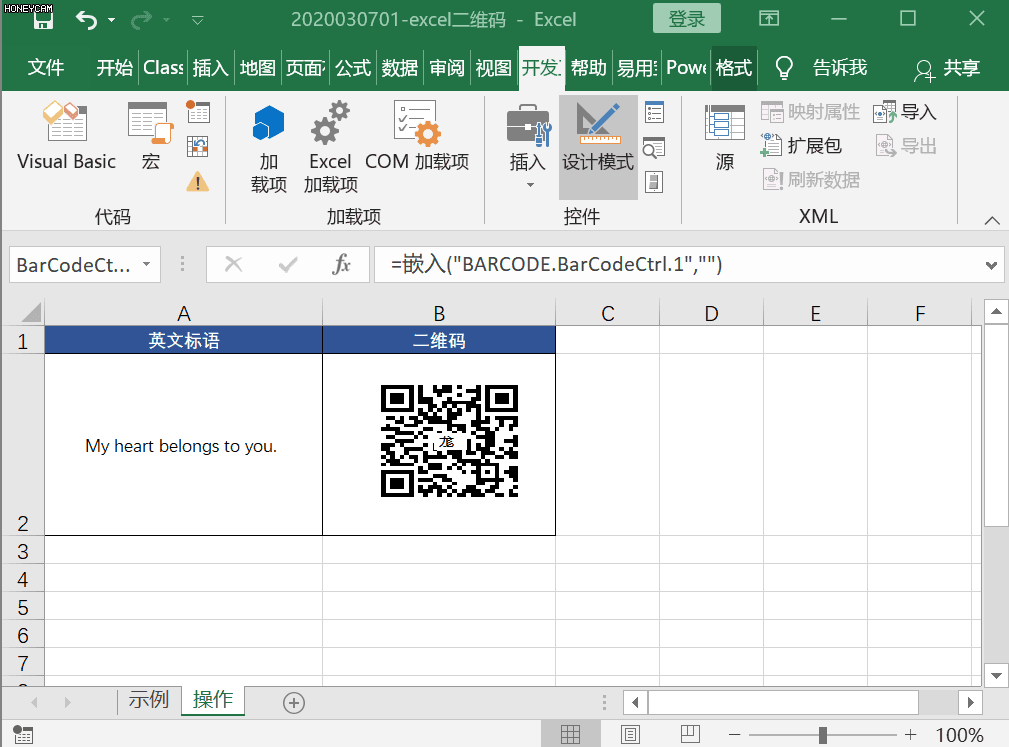Open the Visual Basic editor
The height and width of the screenshot is (747, 1009).
[x=66, y=136]
